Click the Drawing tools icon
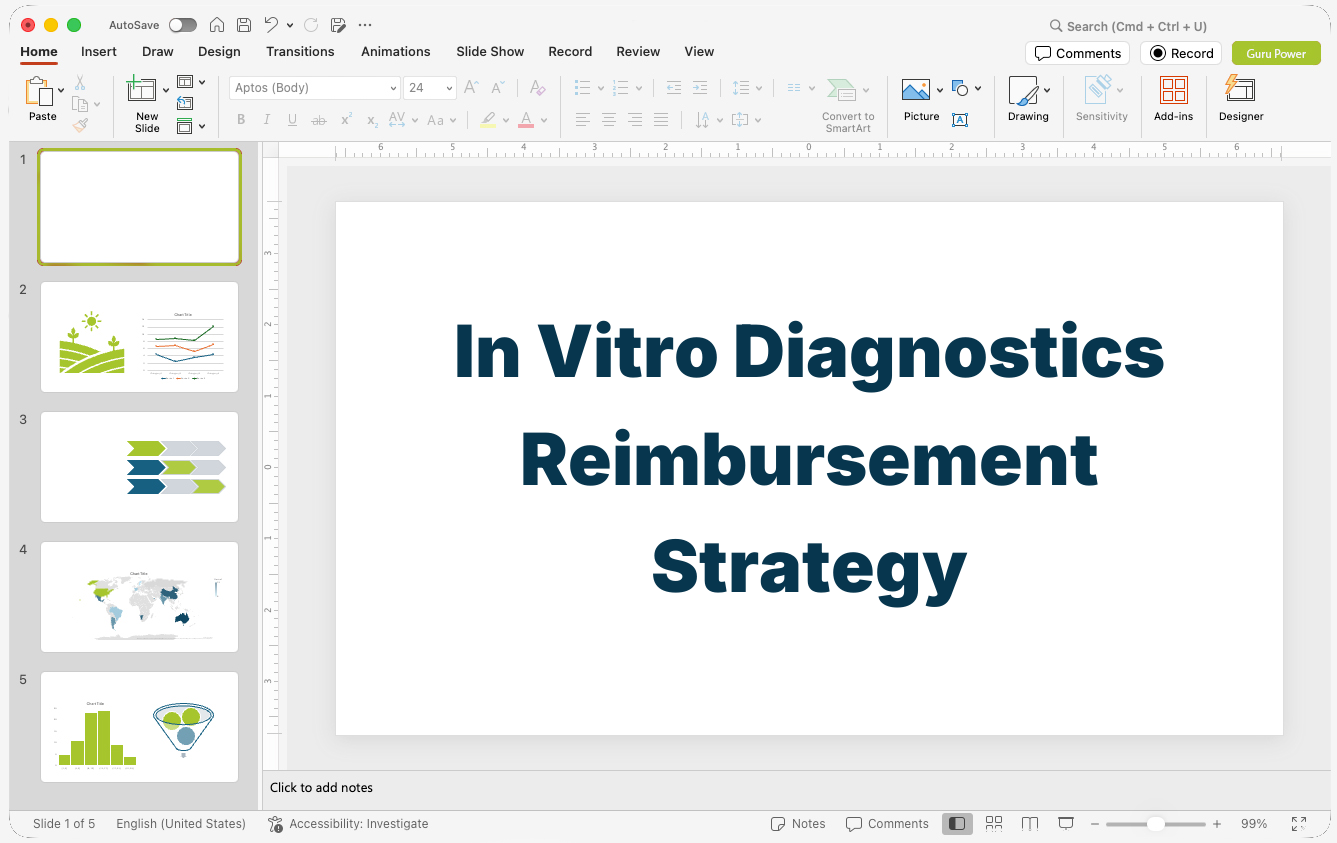The height and width of the screenshot is (843, 1337). (1023, 91)
